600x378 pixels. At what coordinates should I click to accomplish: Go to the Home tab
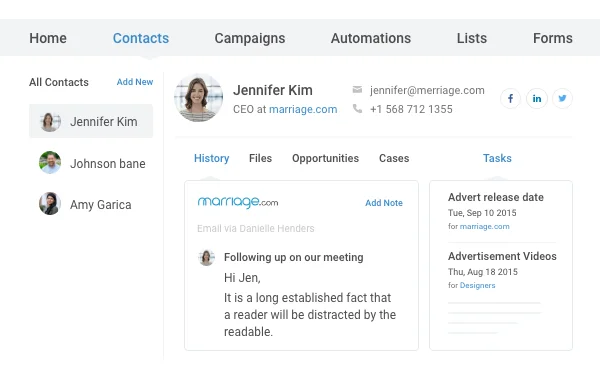(48, 38)
